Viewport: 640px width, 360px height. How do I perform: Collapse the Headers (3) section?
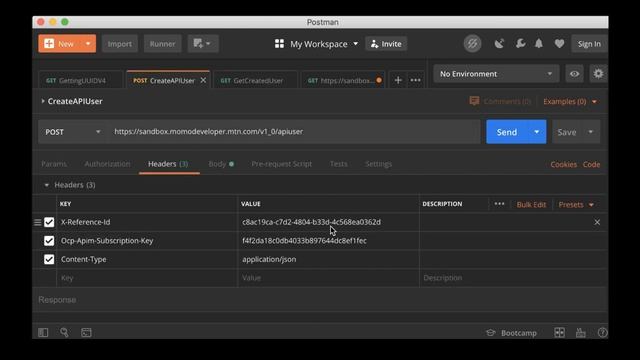point(47,185)
